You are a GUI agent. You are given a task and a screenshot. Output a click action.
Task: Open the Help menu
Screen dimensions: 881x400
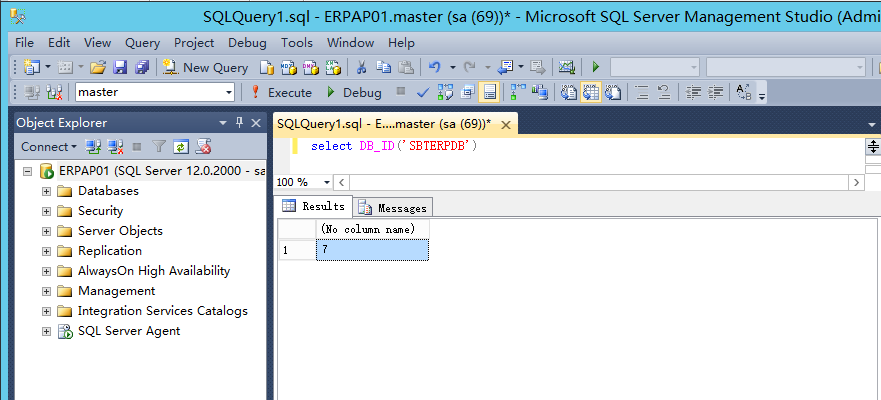coord(401,43)
